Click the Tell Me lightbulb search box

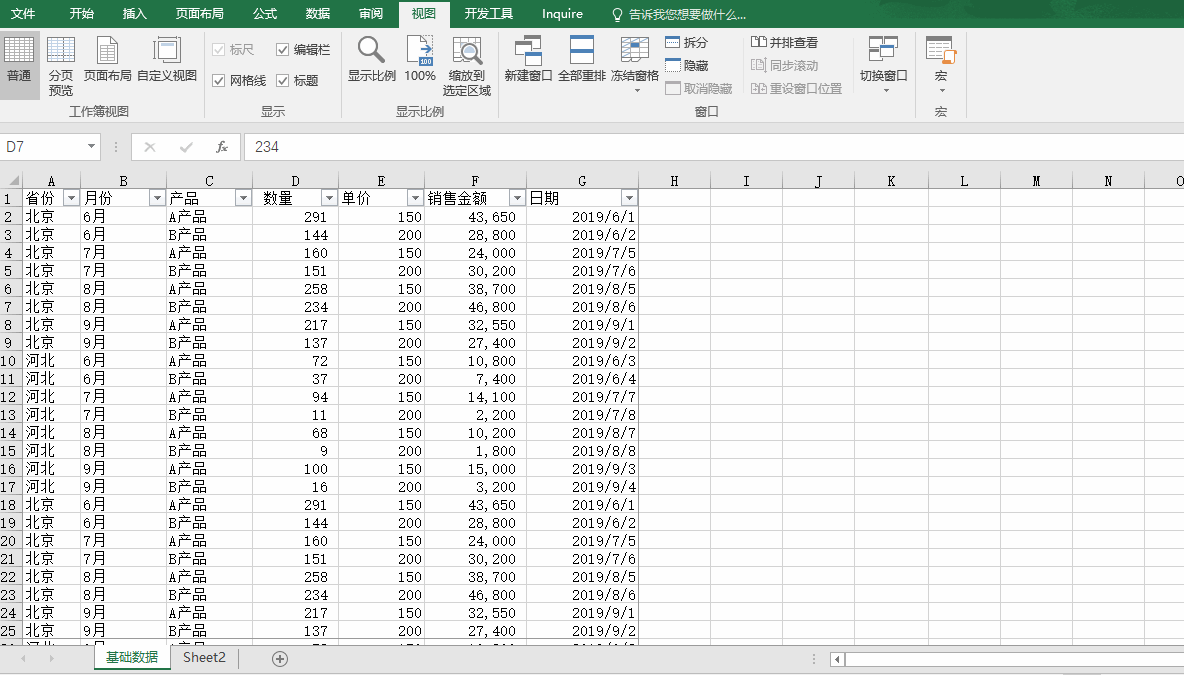[x=679, y=14]
